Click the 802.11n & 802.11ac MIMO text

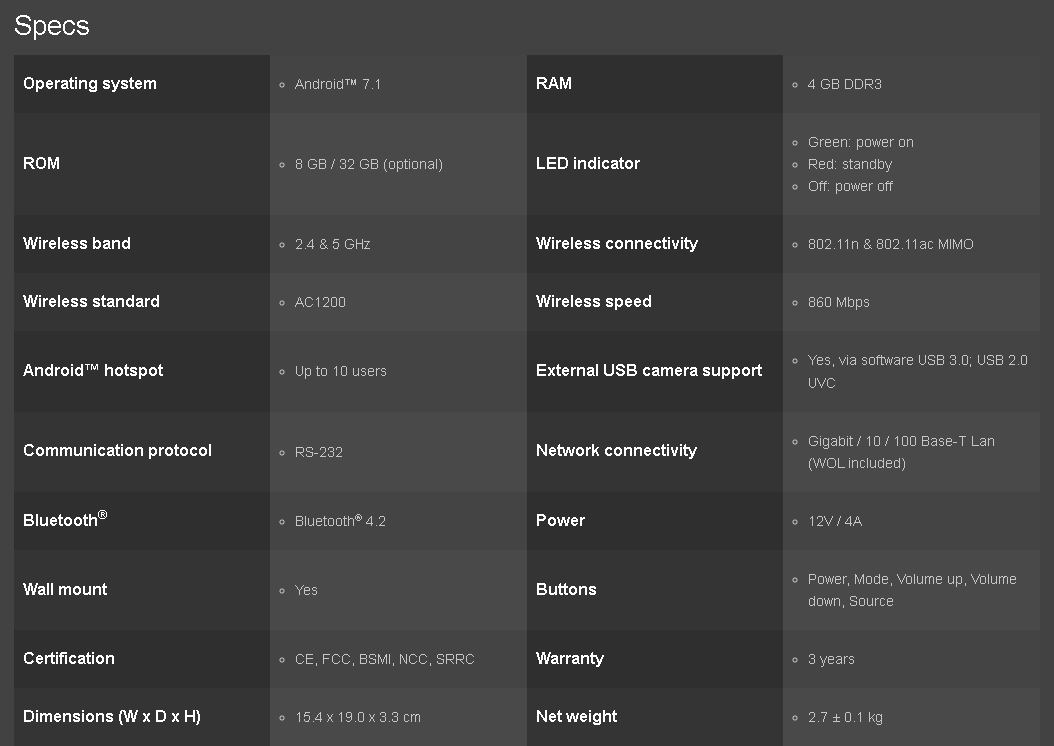(890, 244)
